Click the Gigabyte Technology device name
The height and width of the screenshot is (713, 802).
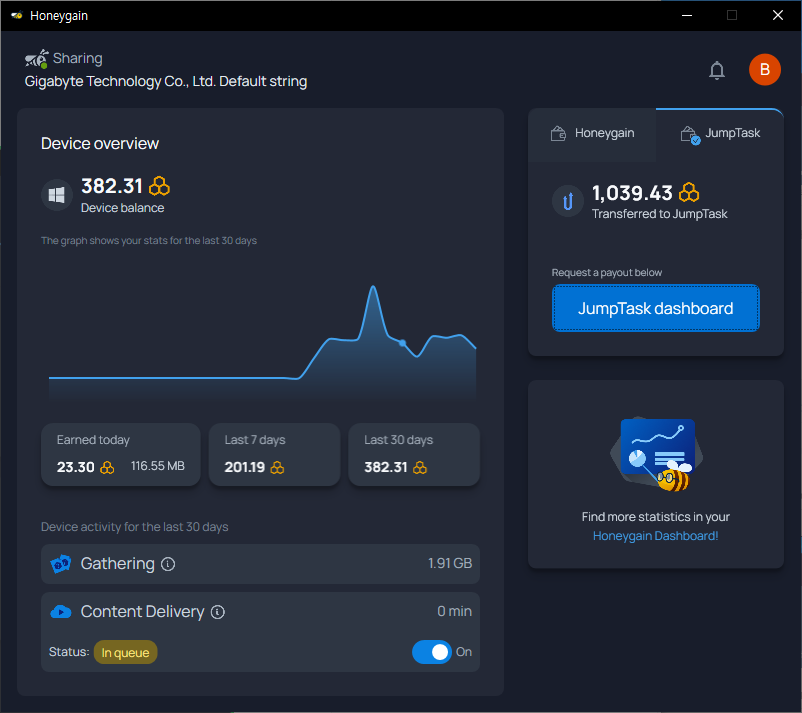coord(166,81)
